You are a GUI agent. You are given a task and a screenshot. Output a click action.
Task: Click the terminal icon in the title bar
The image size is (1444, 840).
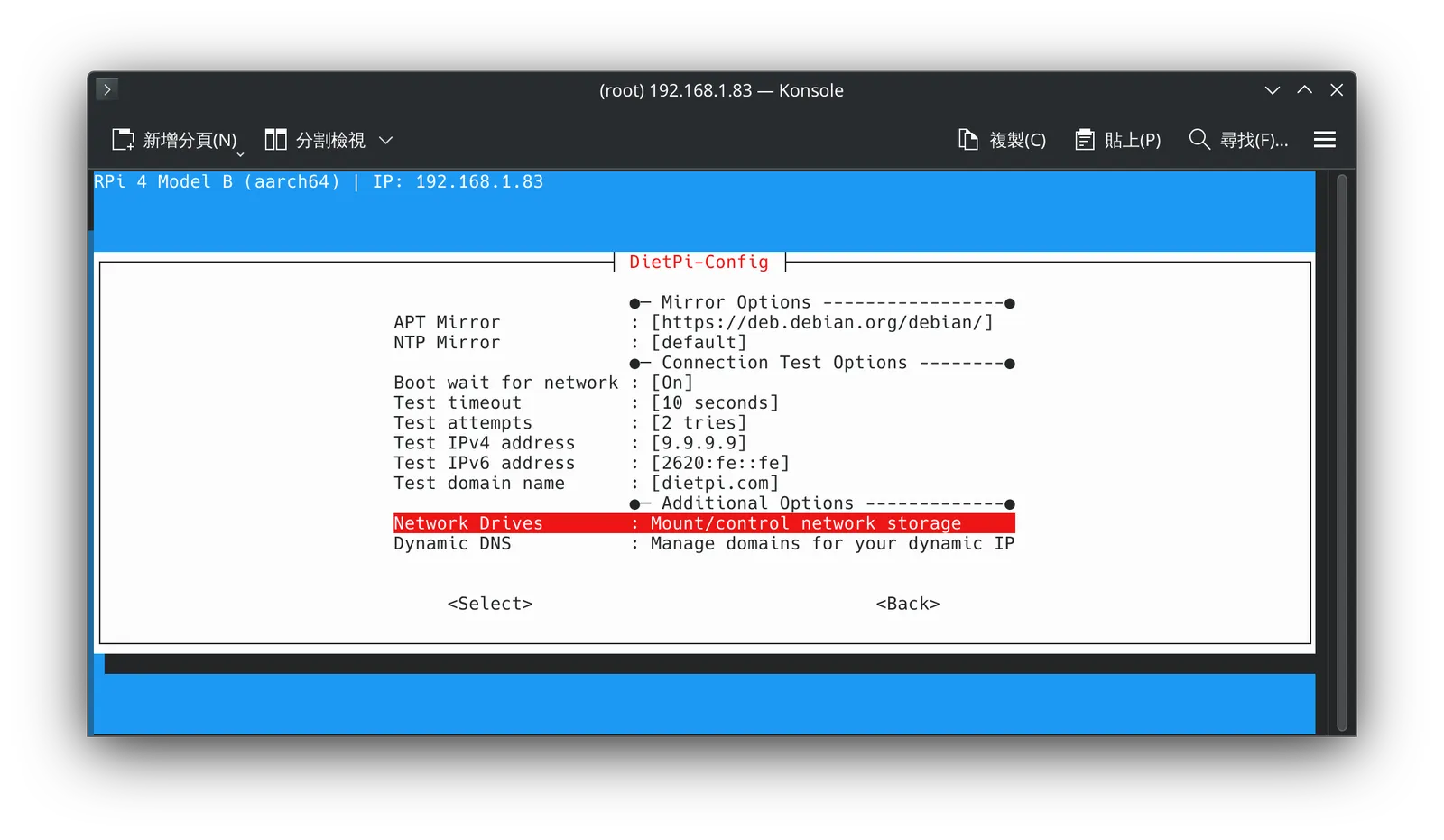[106, 89]
